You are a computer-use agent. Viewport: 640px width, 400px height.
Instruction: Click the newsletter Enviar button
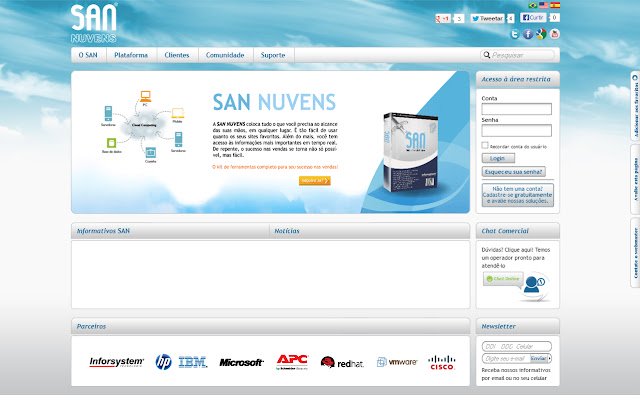click(540, 358)
